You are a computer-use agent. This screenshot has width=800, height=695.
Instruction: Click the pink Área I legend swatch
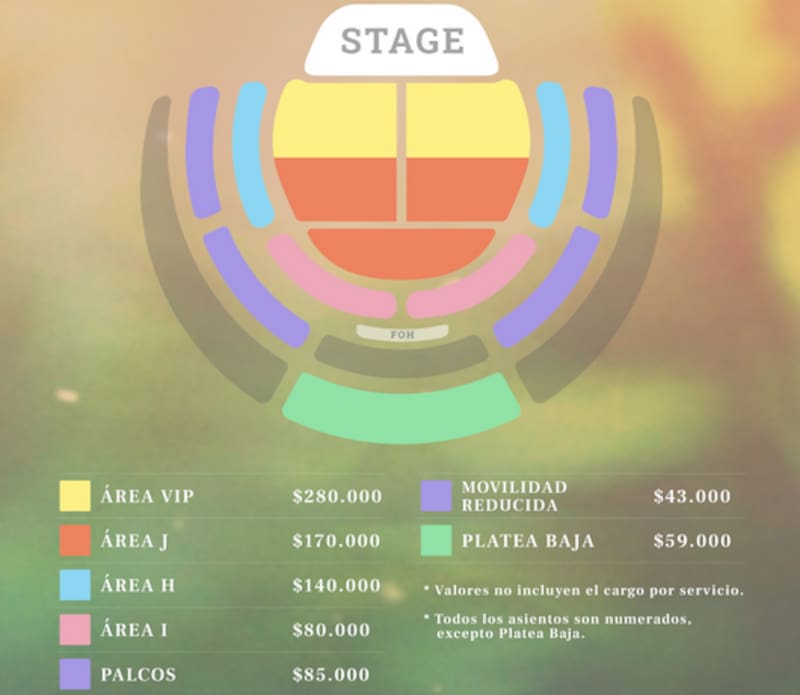pyautogui.click(x=75, y=630)
